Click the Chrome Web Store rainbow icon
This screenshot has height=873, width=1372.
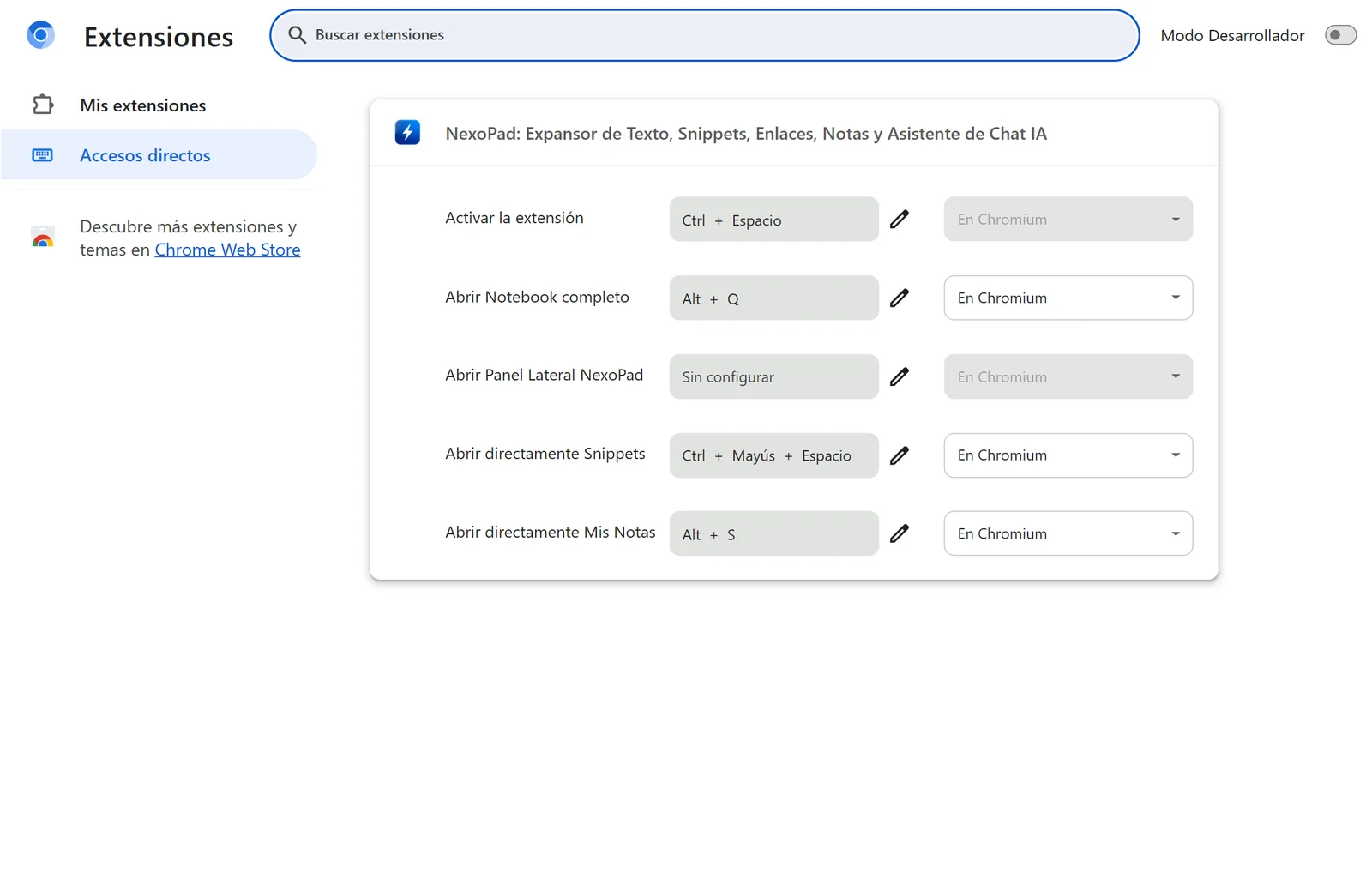click(43, 238)
